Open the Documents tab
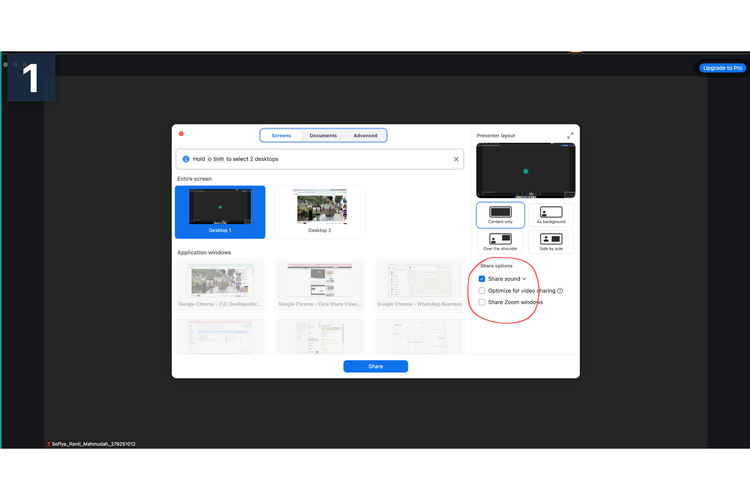Image resolution: width=750 pixels, height=500 pixels. pyautogui.click(x=323, y=135)
